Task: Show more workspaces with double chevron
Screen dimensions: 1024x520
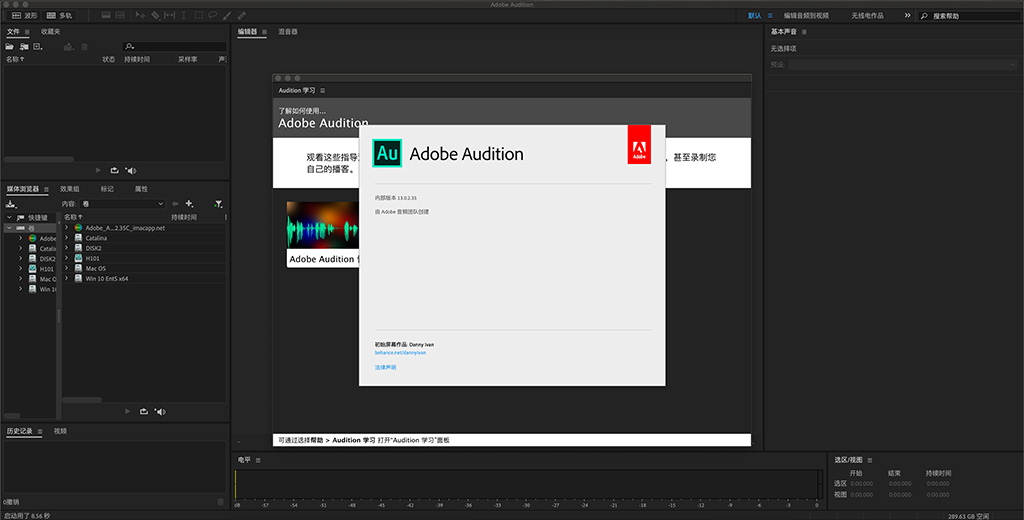Action: [x=907, y=15]
